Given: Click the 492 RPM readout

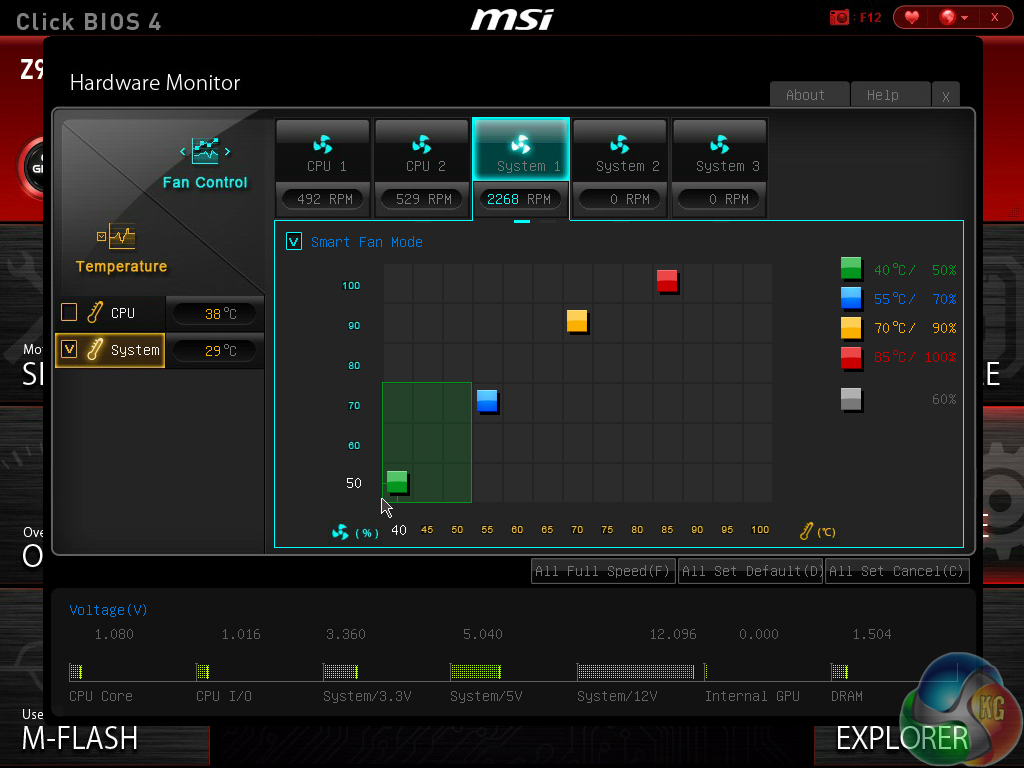Looking at the screenshot, I should point(325,199).
